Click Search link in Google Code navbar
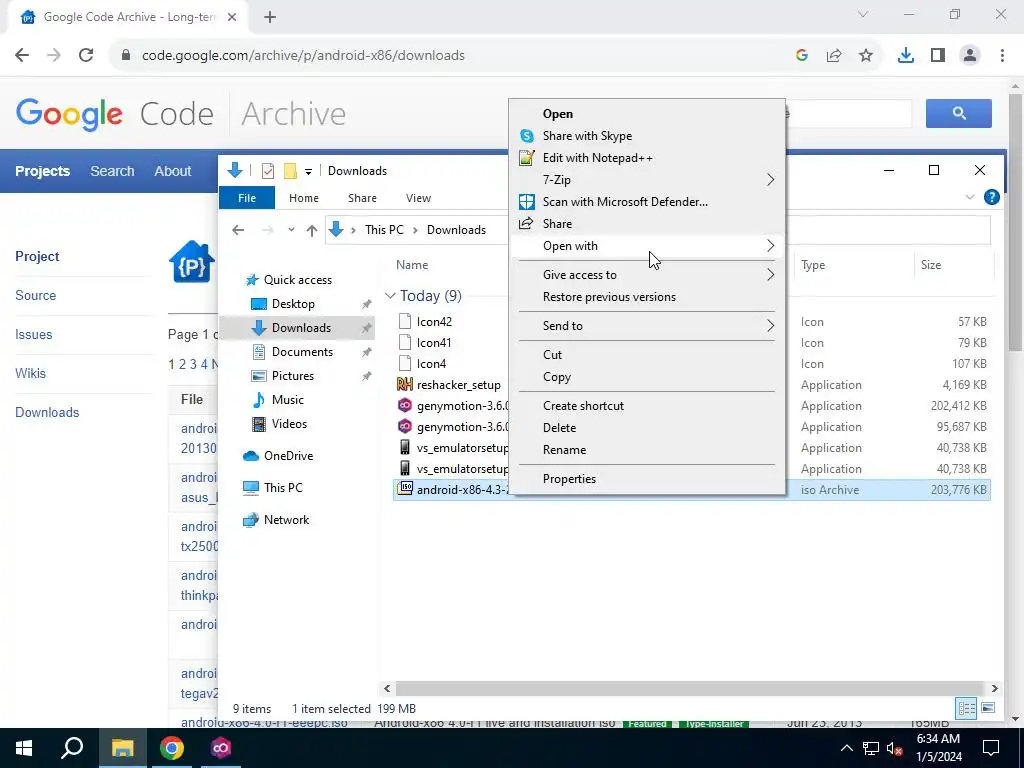 pos(112,171)
